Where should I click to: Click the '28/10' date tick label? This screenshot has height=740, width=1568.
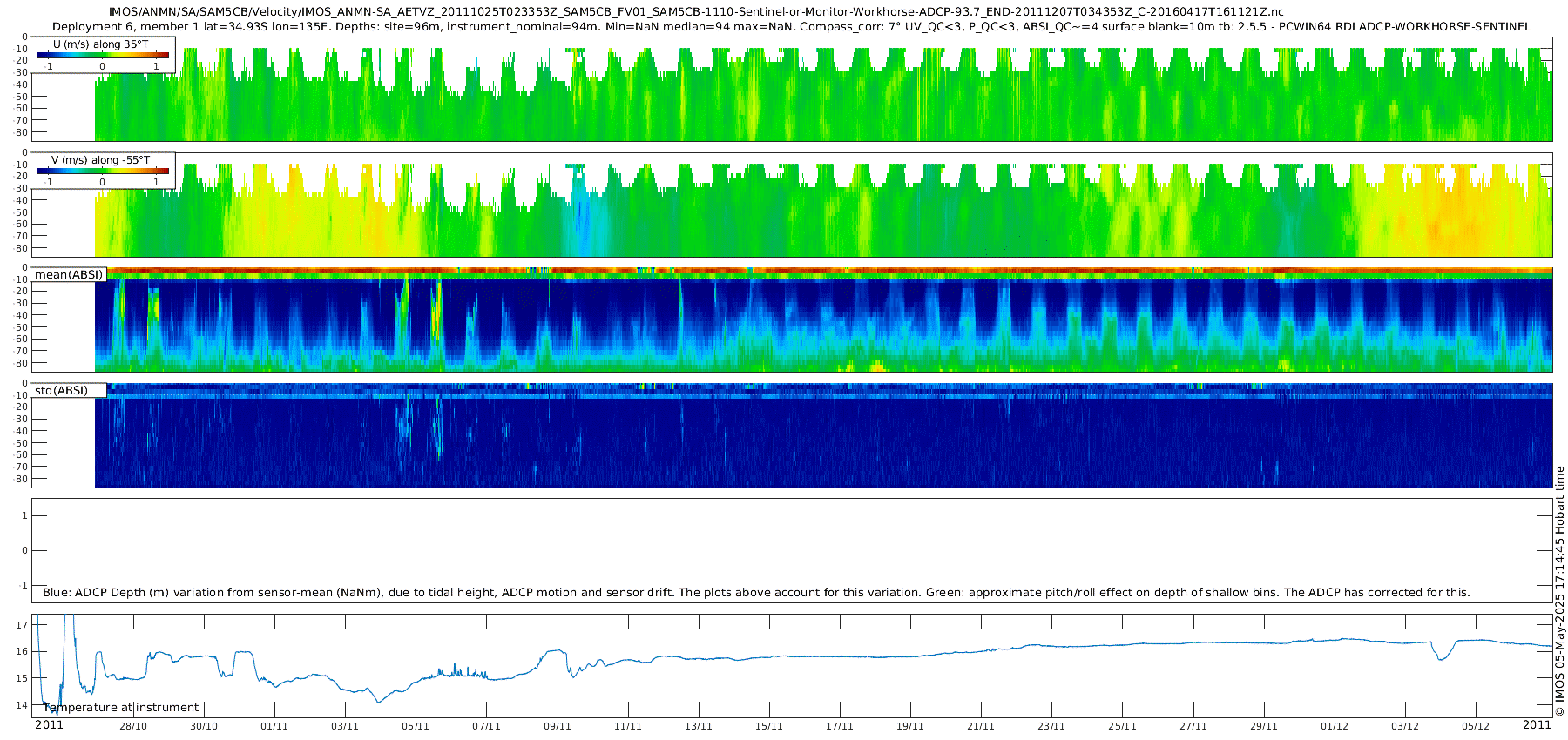click(133, 726)
